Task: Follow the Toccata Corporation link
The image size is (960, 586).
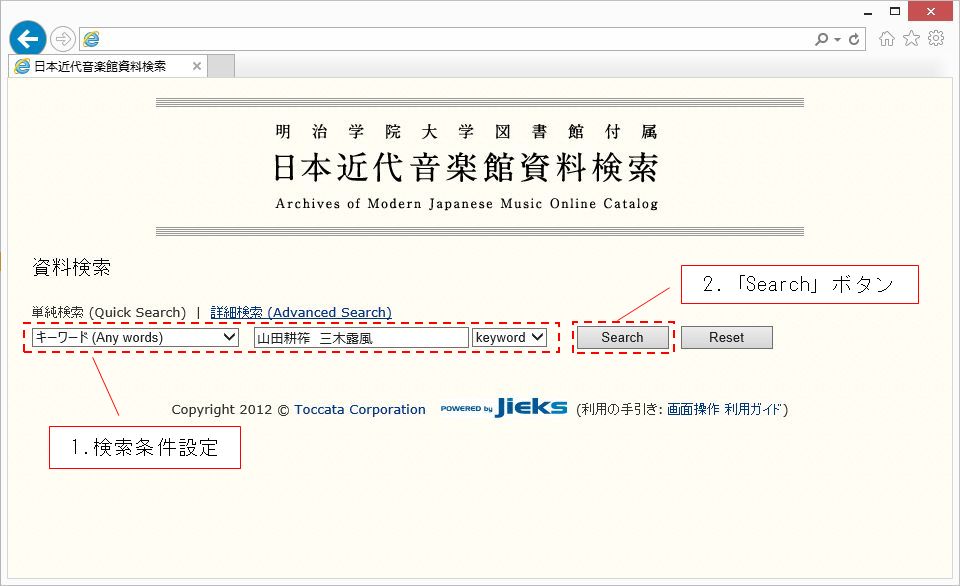Action: click(360, 409)
